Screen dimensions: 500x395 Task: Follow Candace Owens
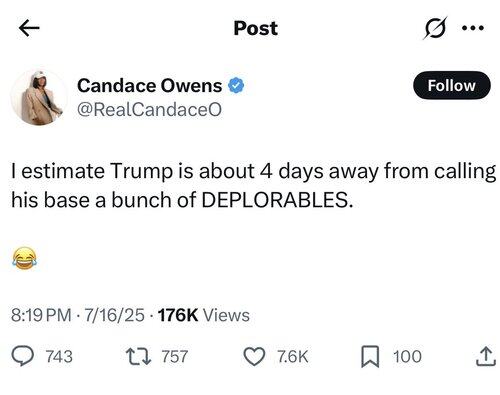[452, 85]
